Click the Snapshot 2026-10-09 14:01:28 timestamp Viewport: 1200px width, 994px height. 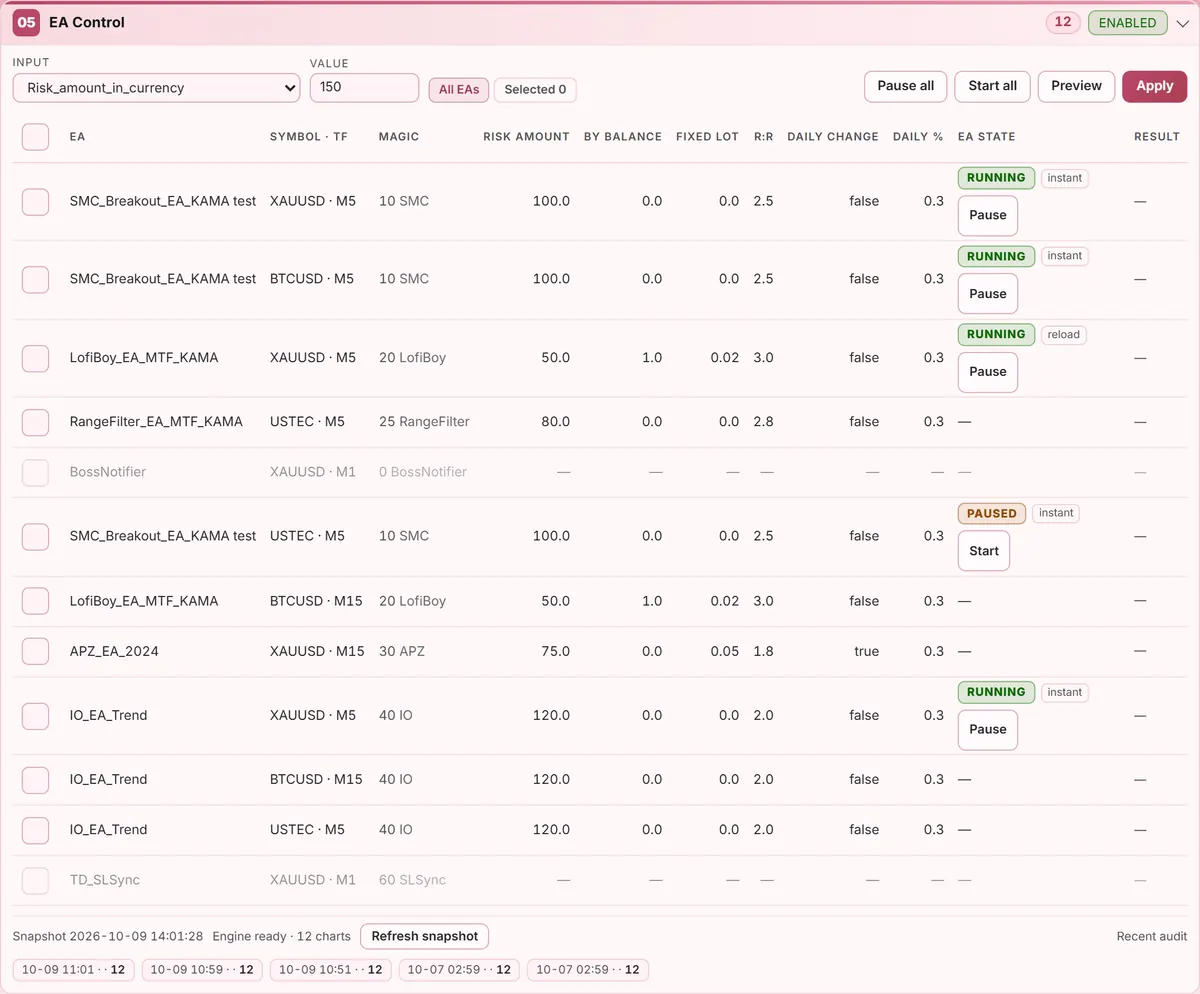108,937
